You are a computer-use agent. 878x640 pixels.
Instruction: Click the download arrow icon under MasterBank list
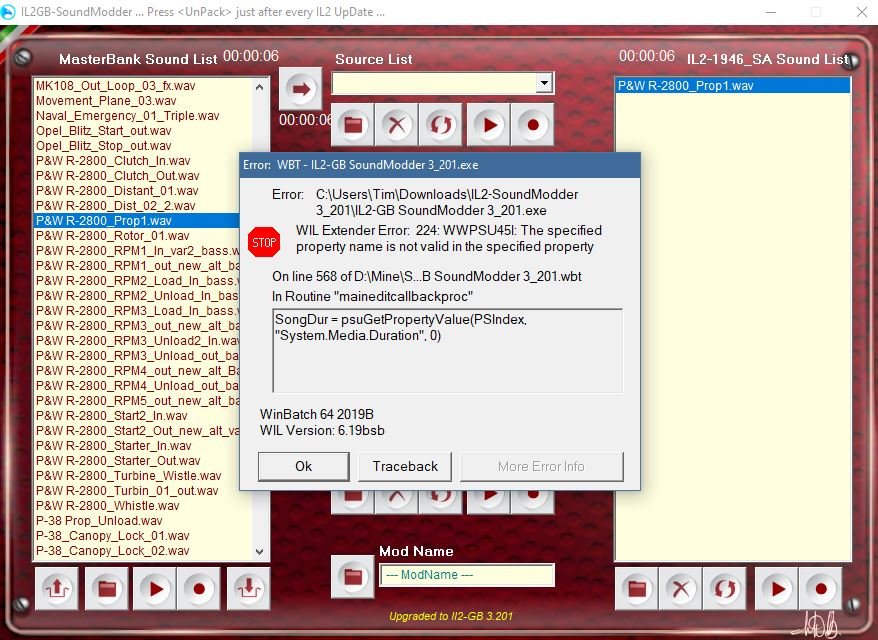click(x=249, y=588)
